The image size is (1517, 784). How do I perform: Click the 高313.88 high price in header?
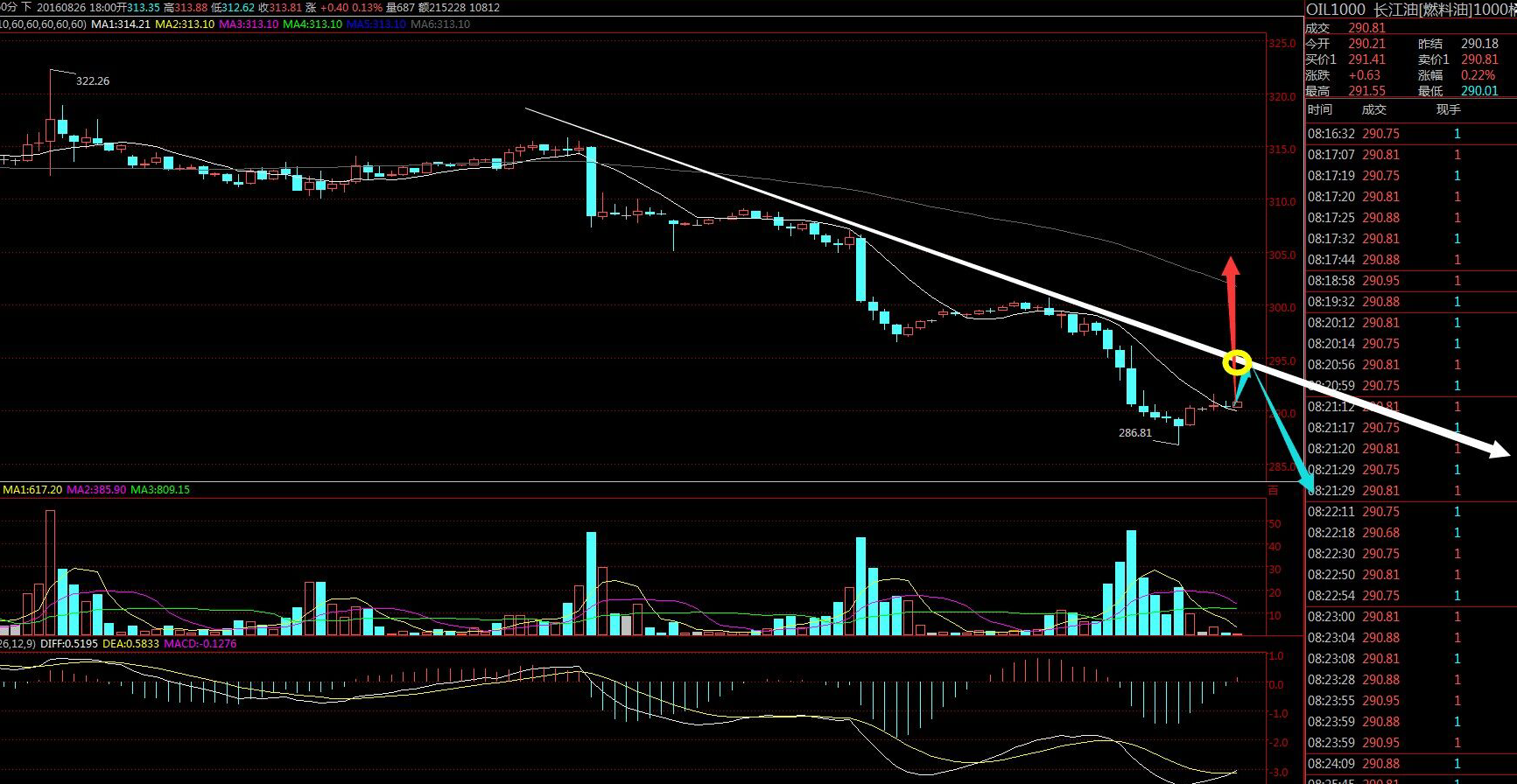coord(186,8)
